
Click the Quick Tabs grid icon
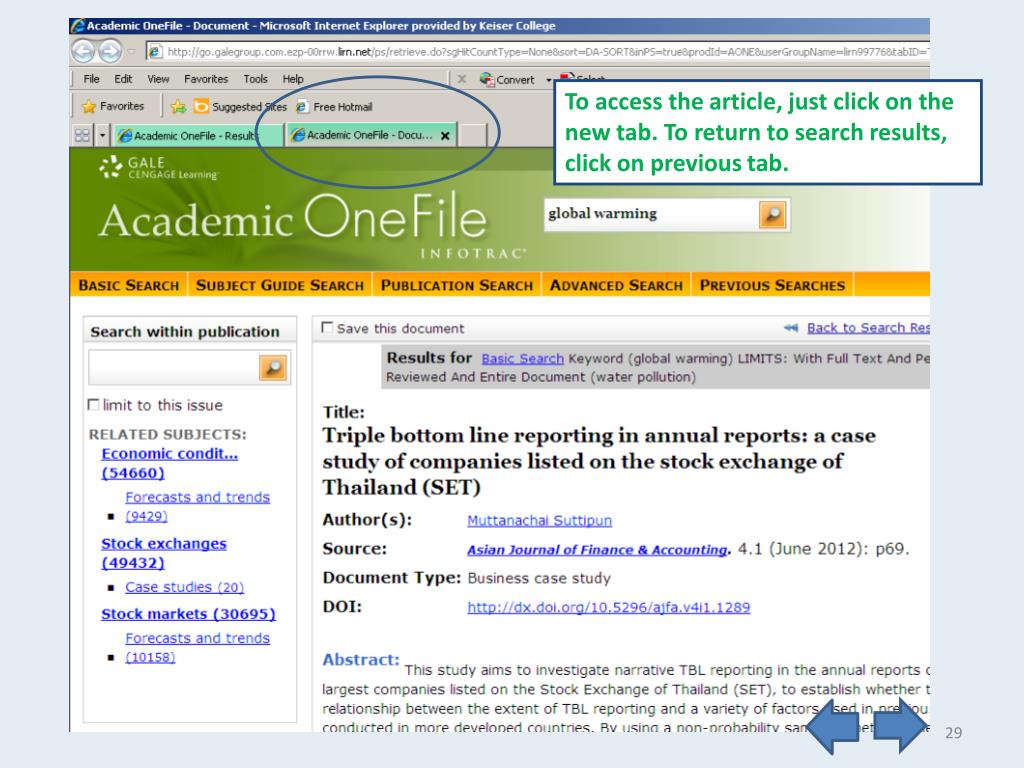82,135
